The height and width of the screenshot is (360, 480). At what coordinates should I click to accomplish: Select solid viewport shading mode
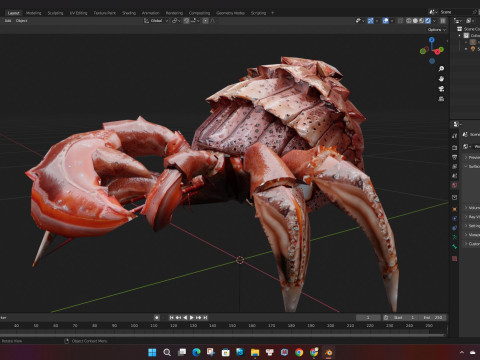click(415, 21)
